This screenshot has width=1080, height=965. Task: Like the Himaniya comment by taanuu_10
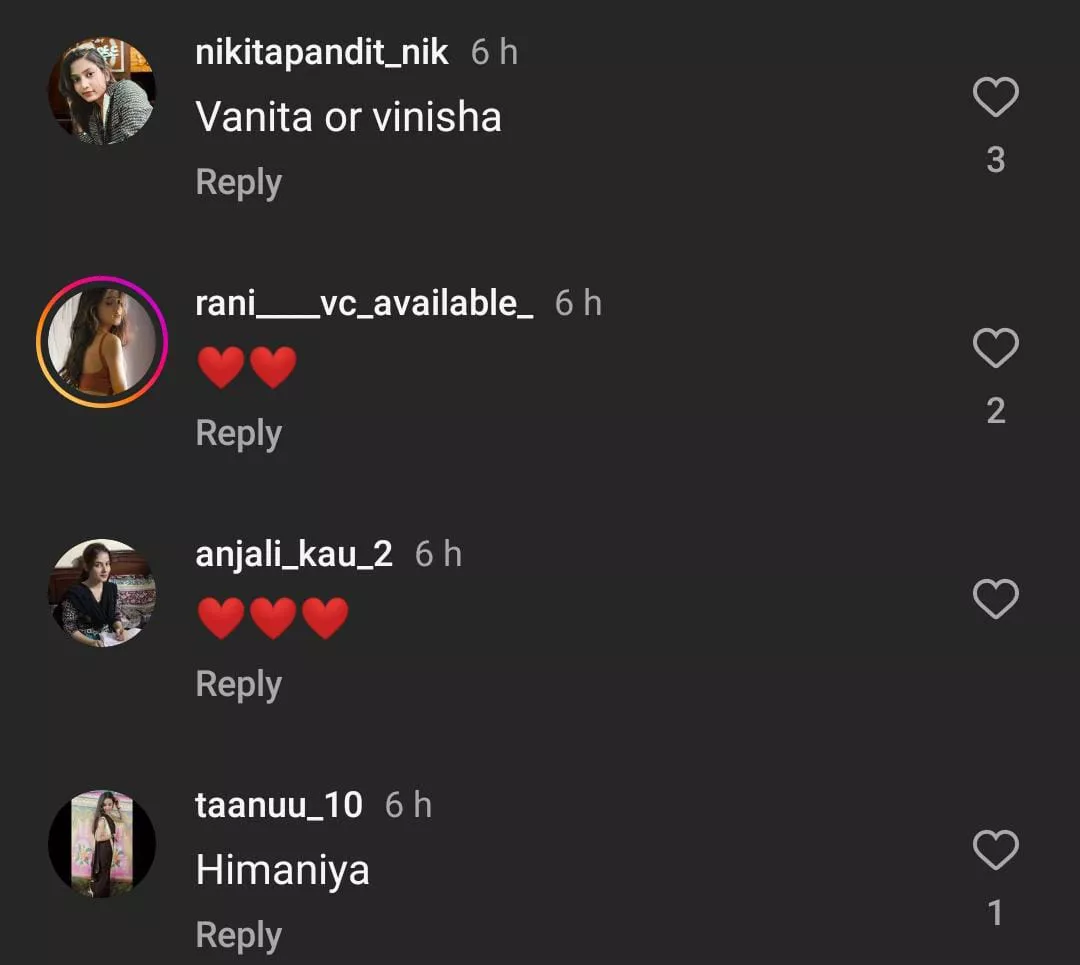point(995,850)
